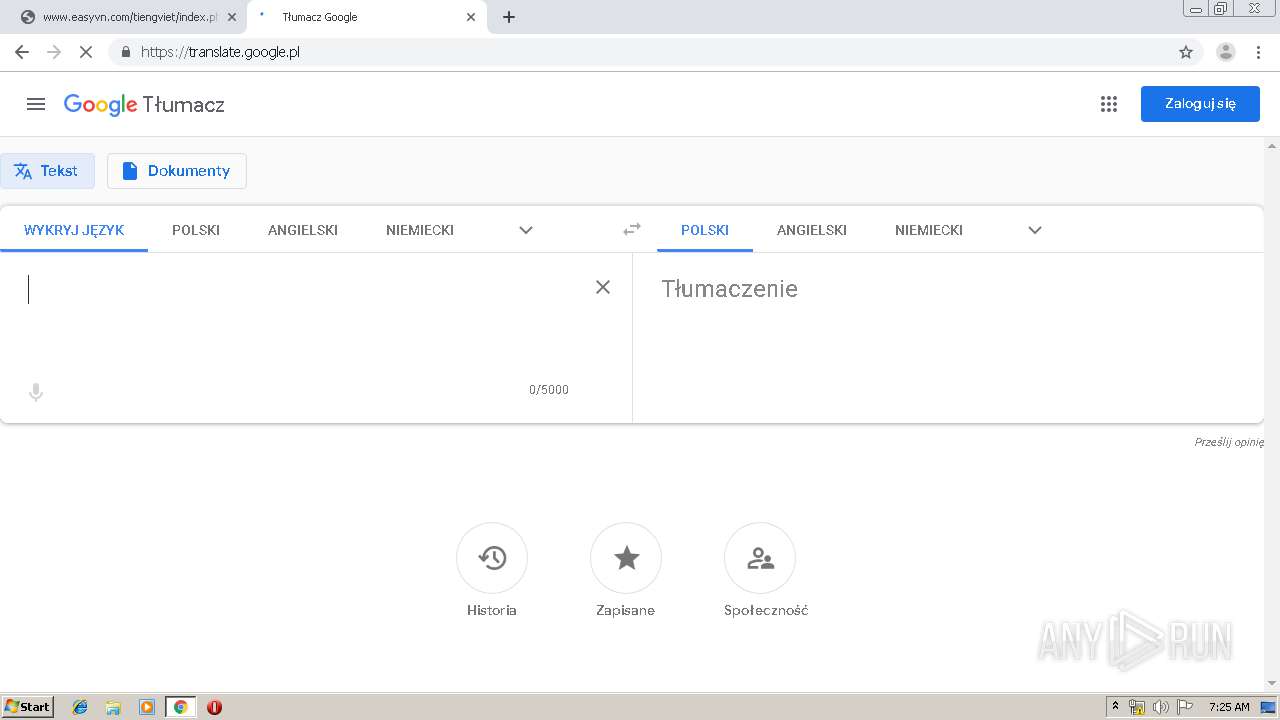Open the Windows Start menu

[x=28, y=707]
